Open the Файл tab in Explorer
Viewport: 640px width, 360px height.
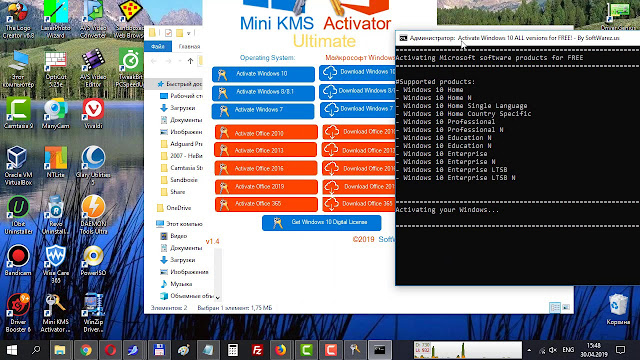pos(158,47)
